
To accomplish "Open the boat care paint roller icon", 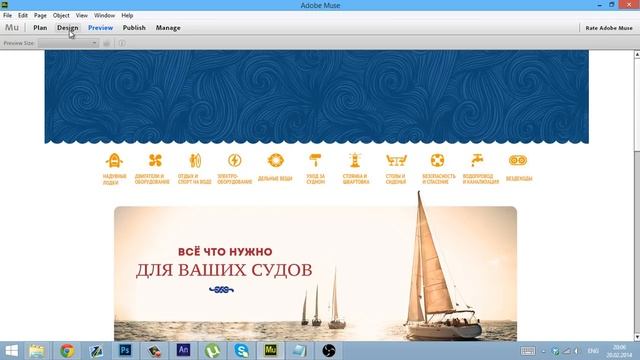I will pyautogui.click(x=315, y=160).
